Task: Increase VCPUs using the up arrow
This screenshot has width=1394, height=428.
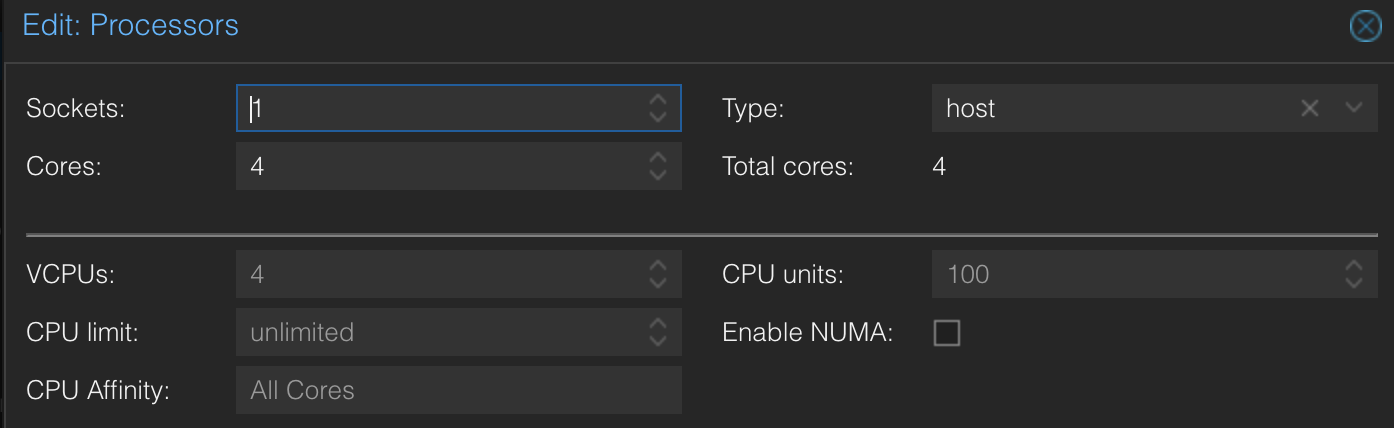Action: (x=657, y=266)
